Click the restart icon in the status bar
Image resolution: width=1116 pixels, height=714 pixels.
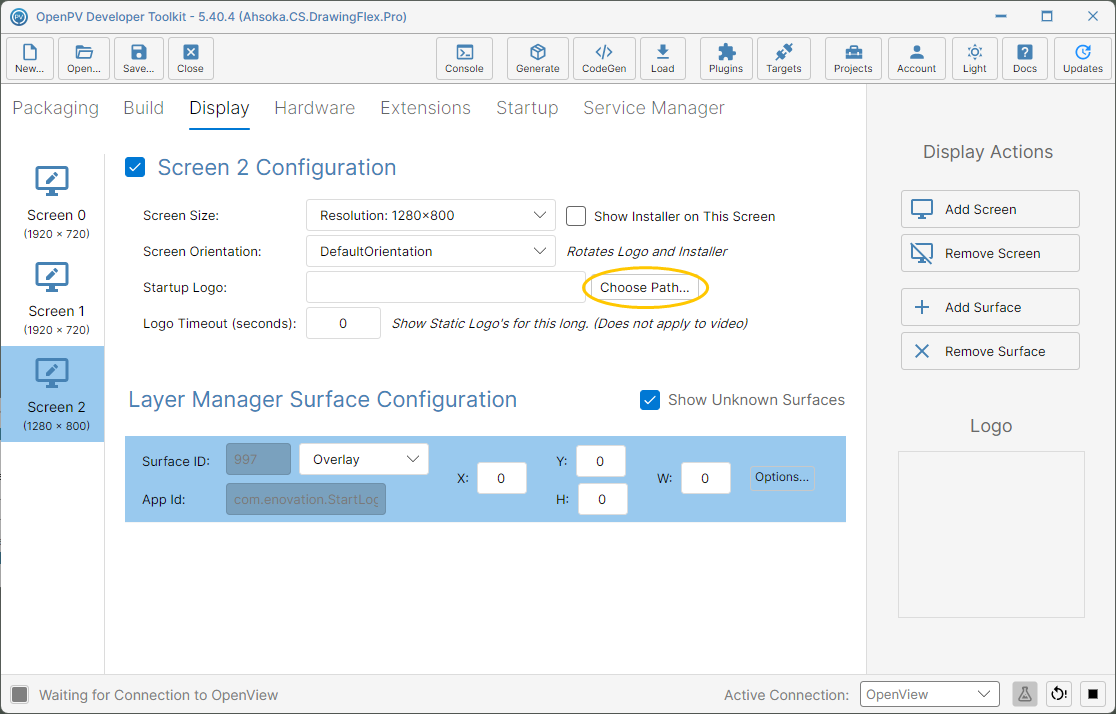1059,694
